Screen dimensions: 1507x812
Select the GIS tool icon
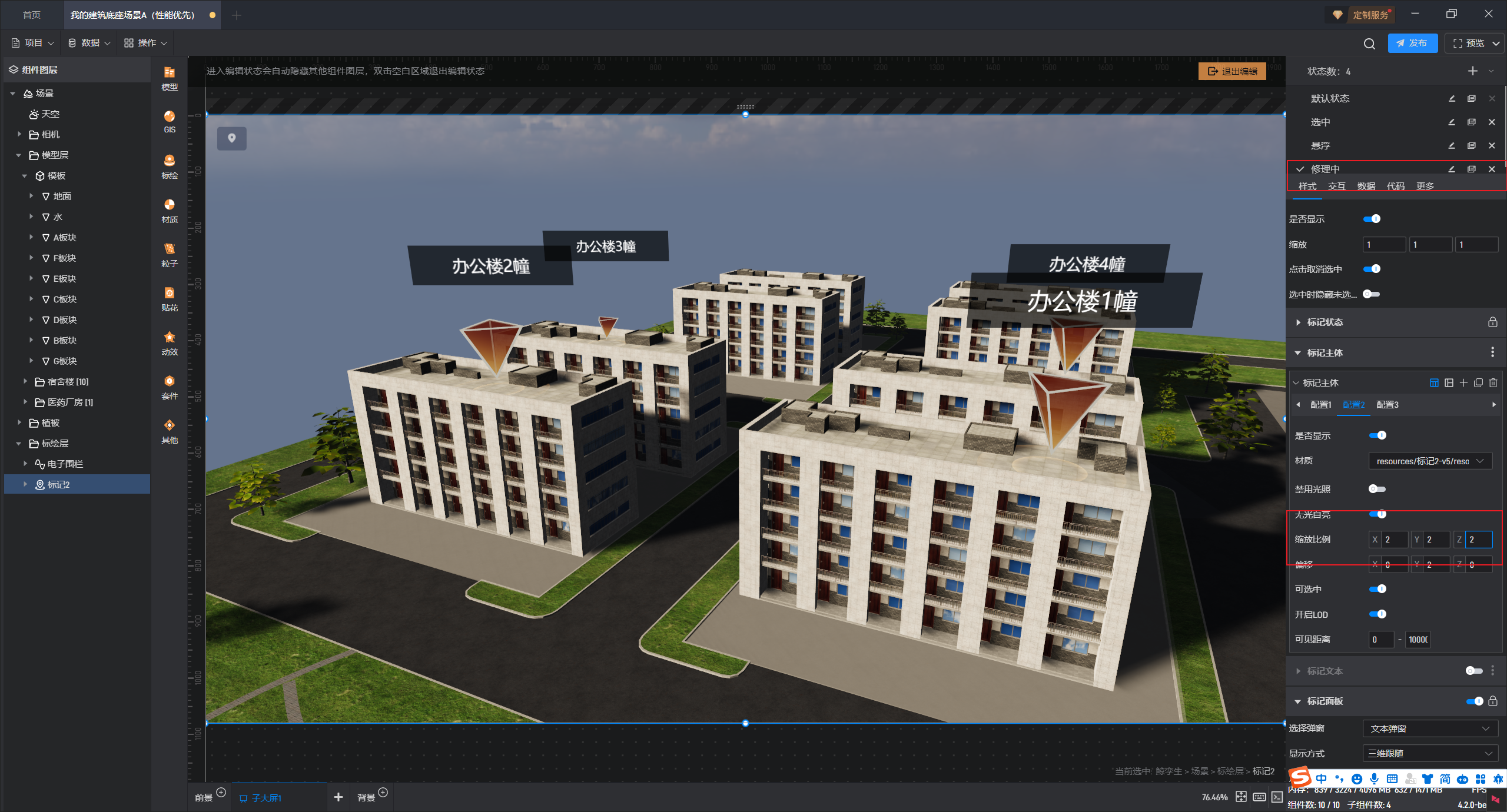[x=170, y=121]
